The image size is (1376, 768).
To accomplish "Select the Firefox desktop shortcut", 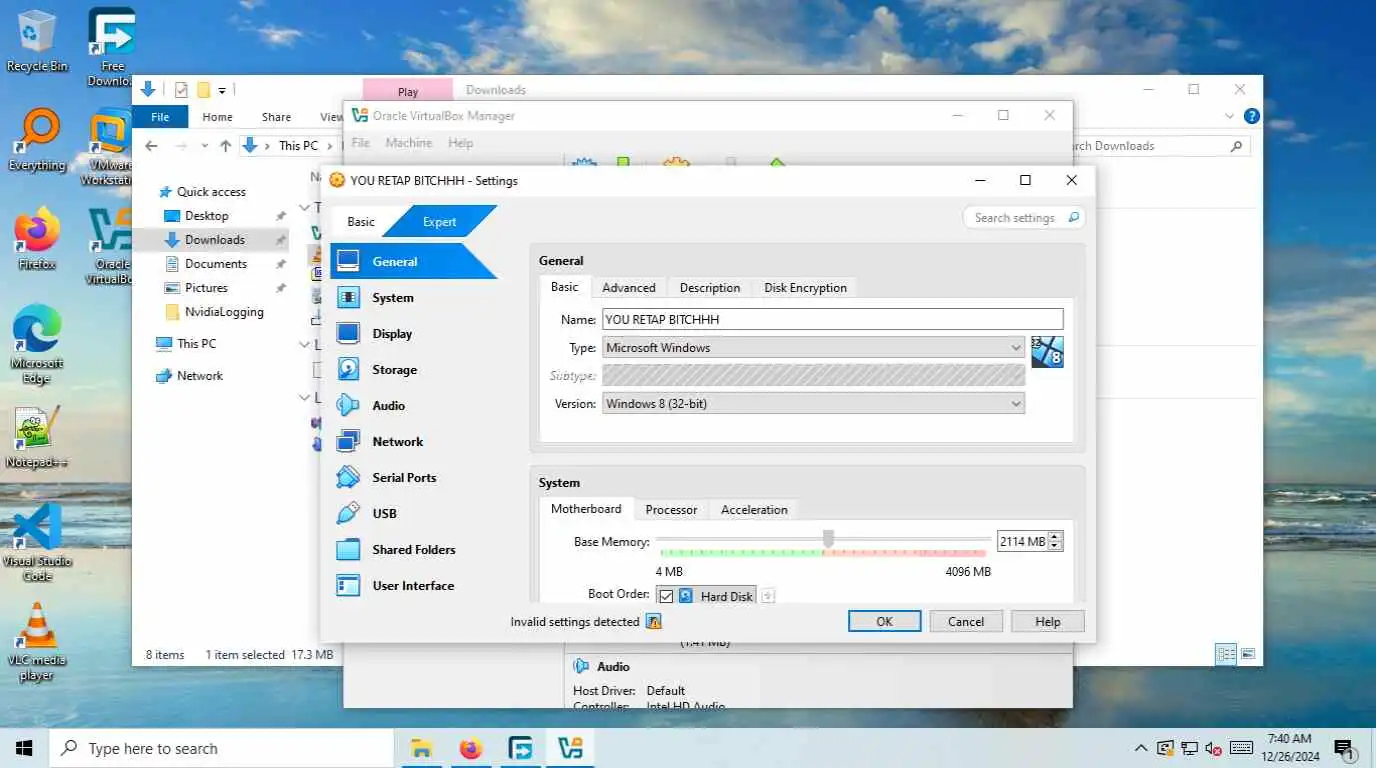I will point(37,239).
